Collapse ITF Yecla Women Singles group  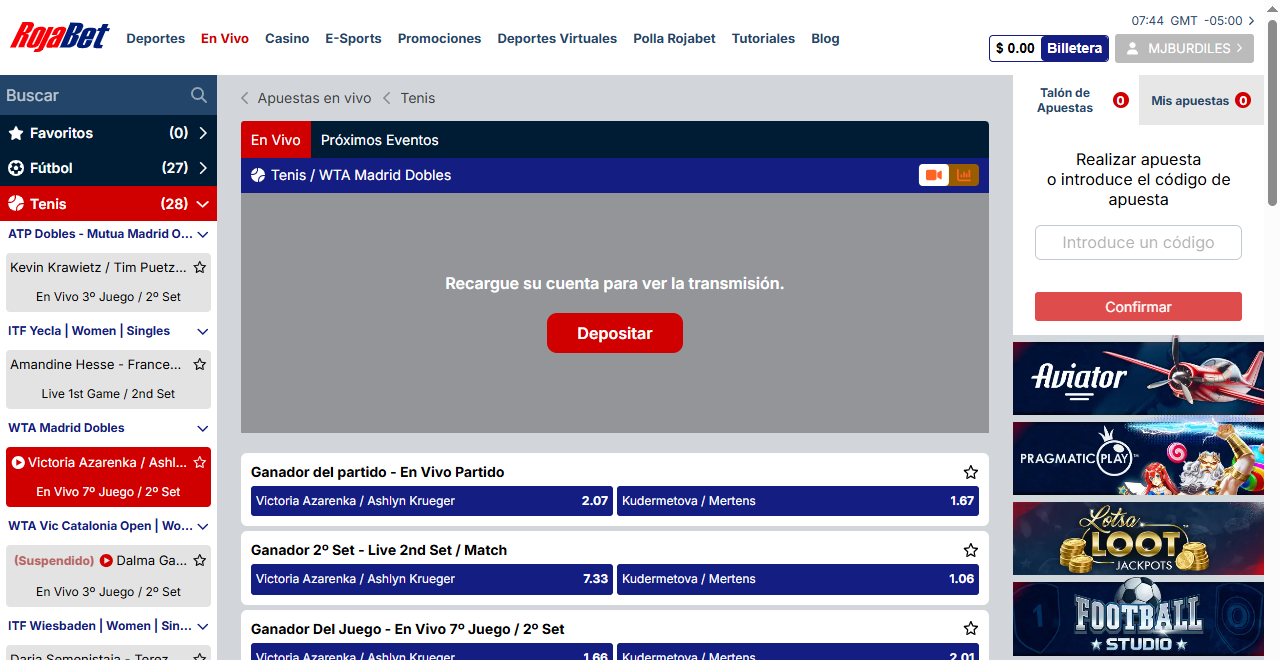pyautogui.click(x=203, y=331)
